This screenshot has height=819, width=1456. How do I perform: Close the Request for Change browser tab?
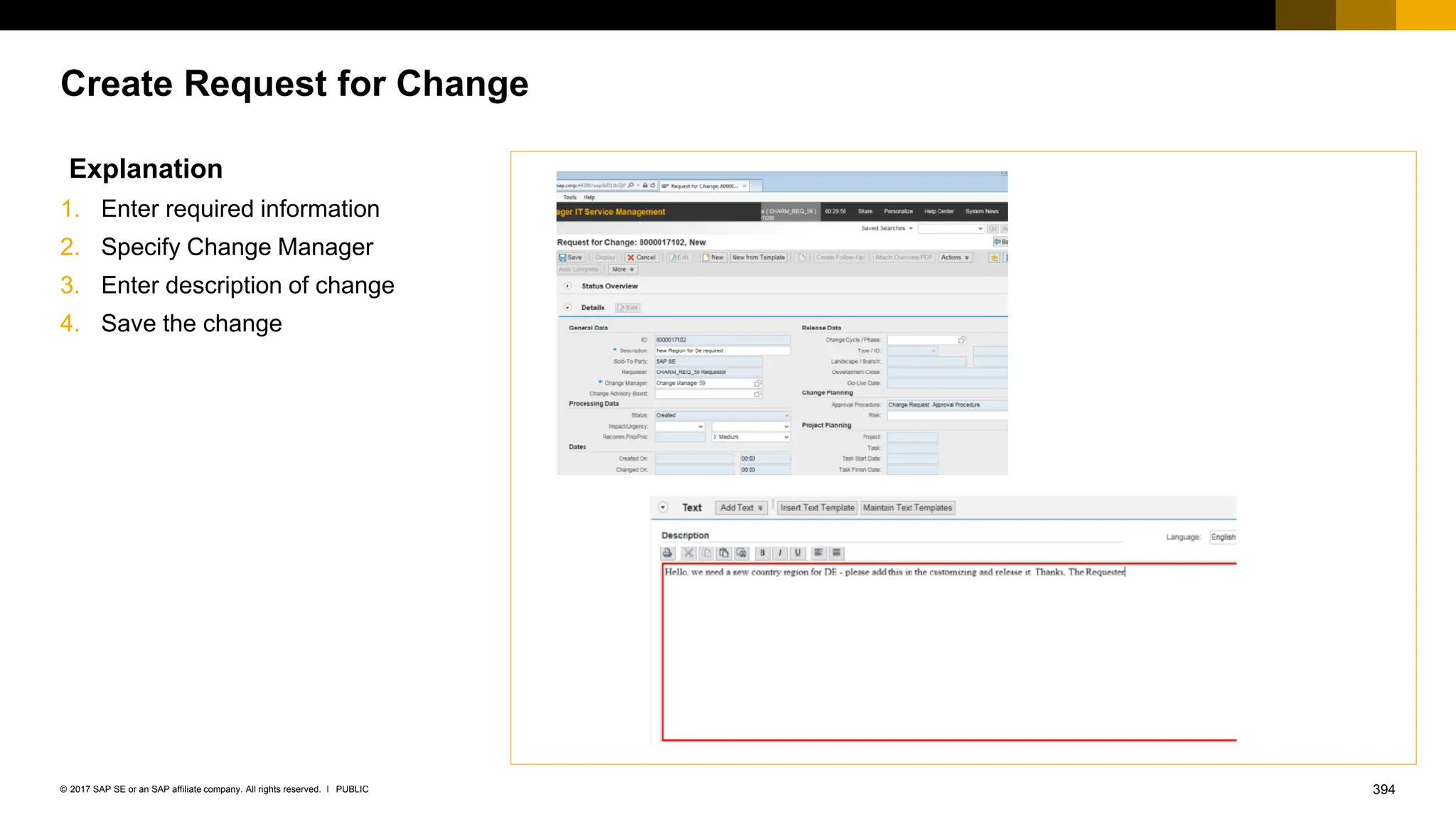coord(744,186)
